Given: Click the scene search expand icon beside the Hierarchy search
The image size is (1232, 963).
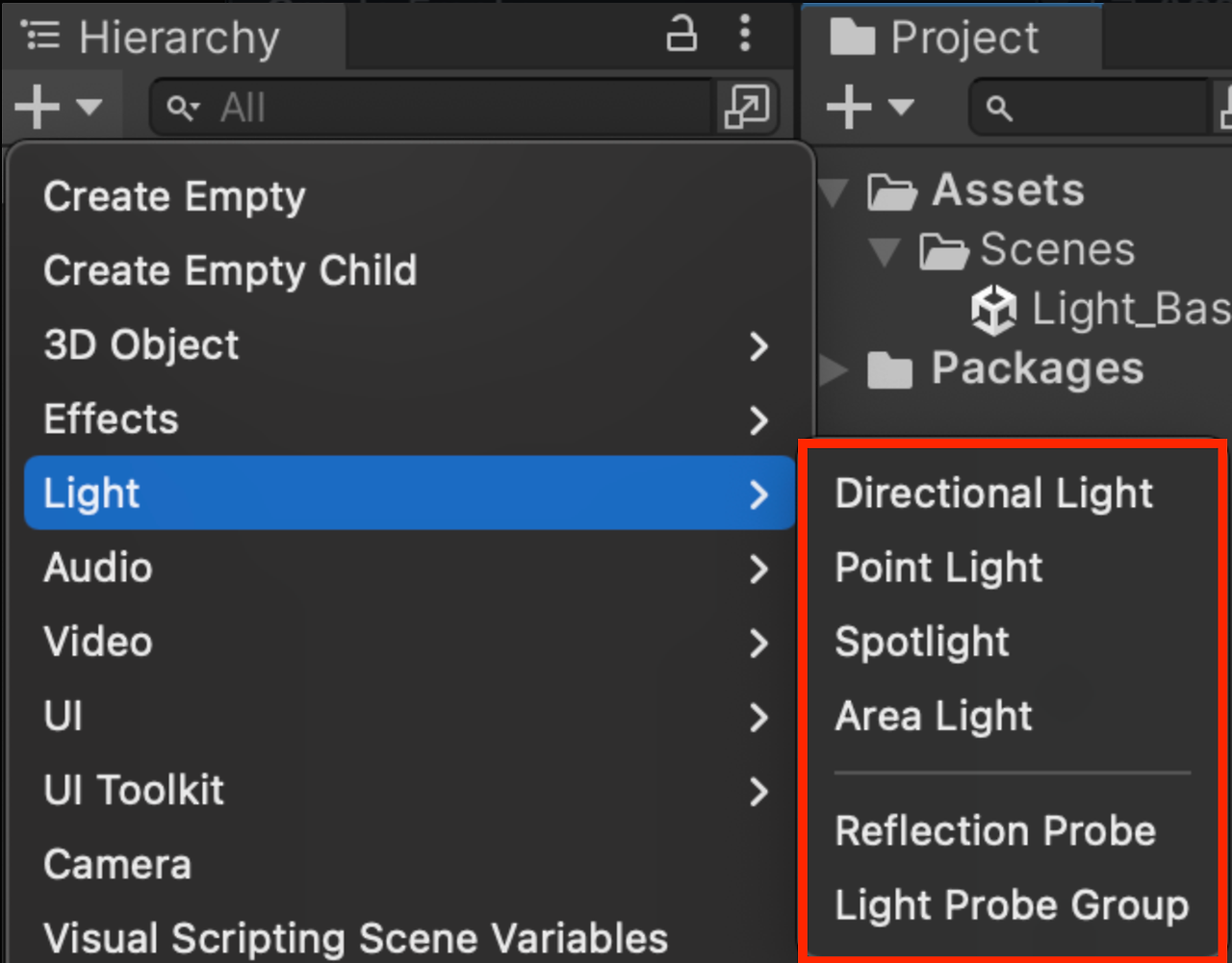Looking at the screenshot, I should pos(747,106).
